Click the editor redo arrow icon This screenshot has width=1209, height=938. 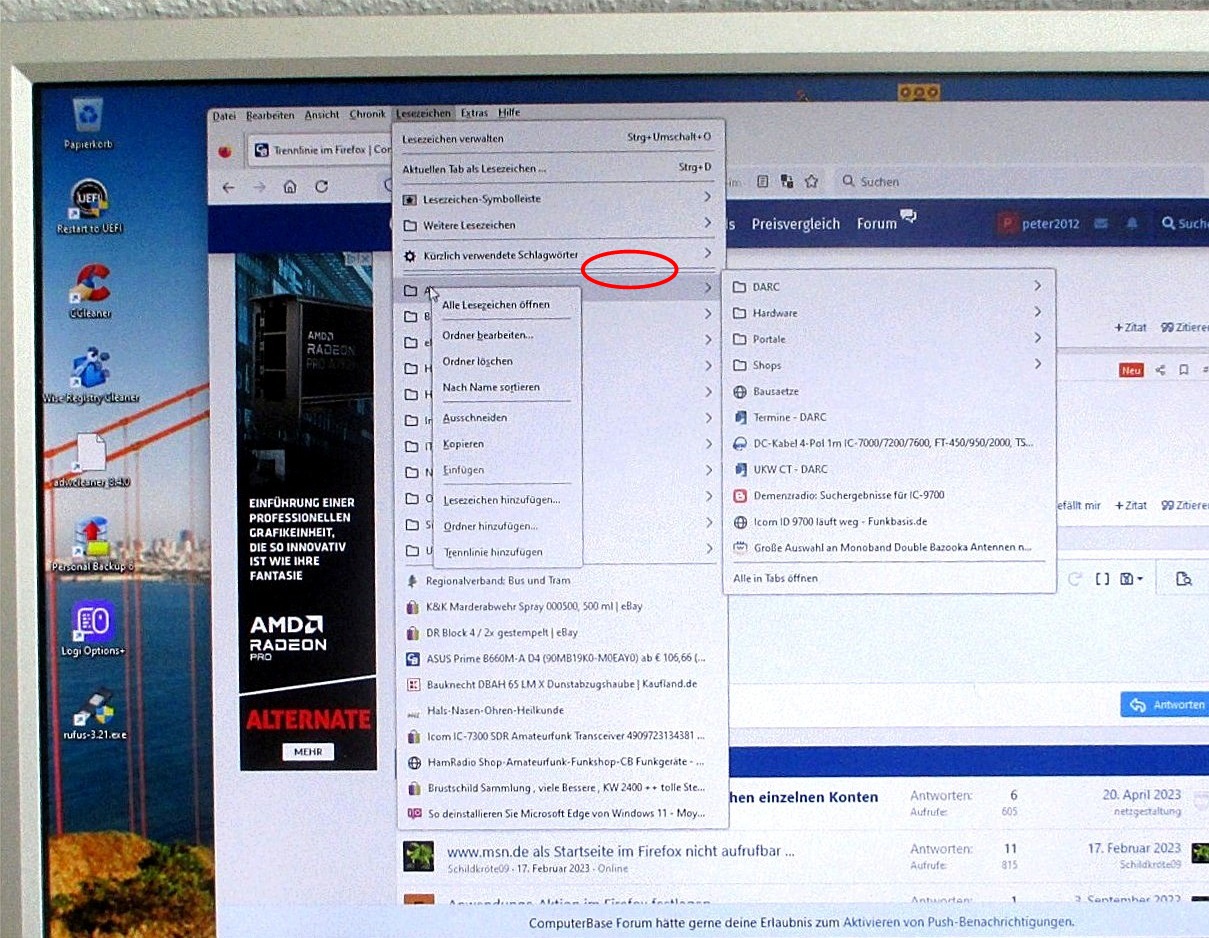pos(1076,578)
